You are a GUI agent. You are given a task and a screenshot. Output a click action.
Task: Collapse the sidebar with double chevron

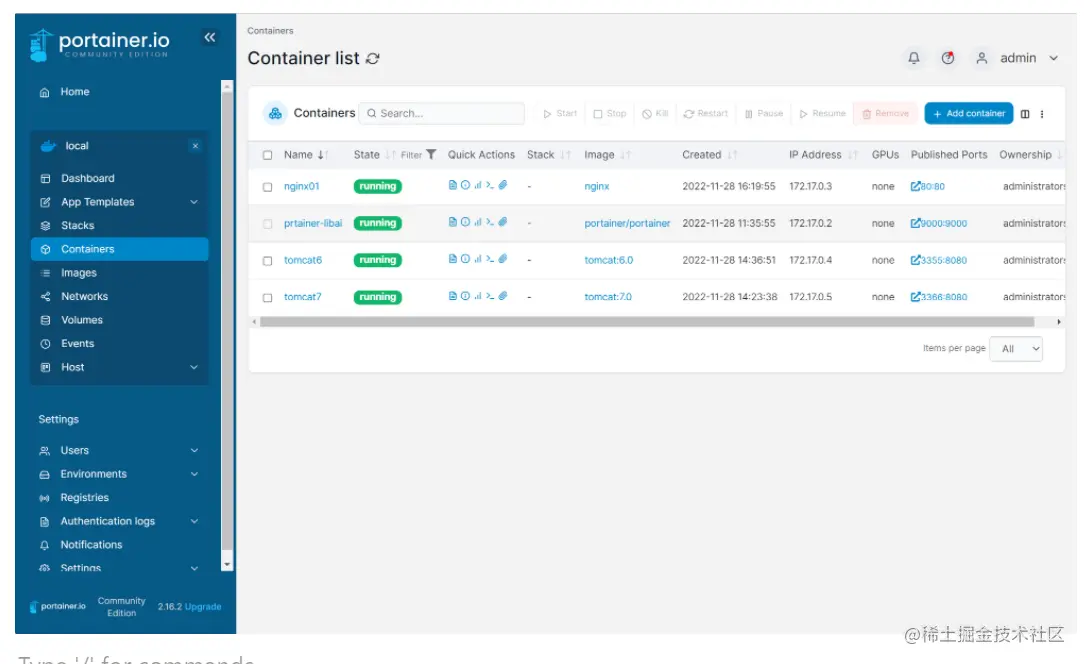[209, 37]
